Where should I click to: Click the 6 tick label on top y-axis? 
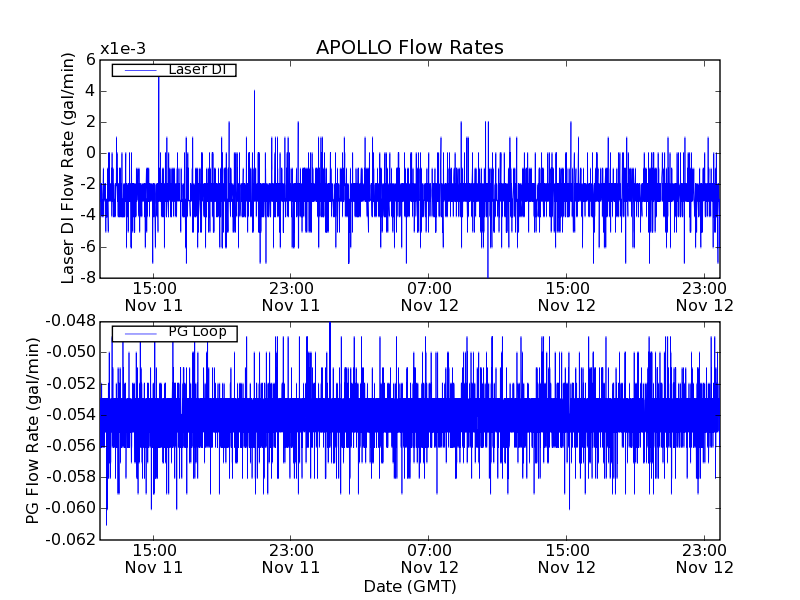90,59
